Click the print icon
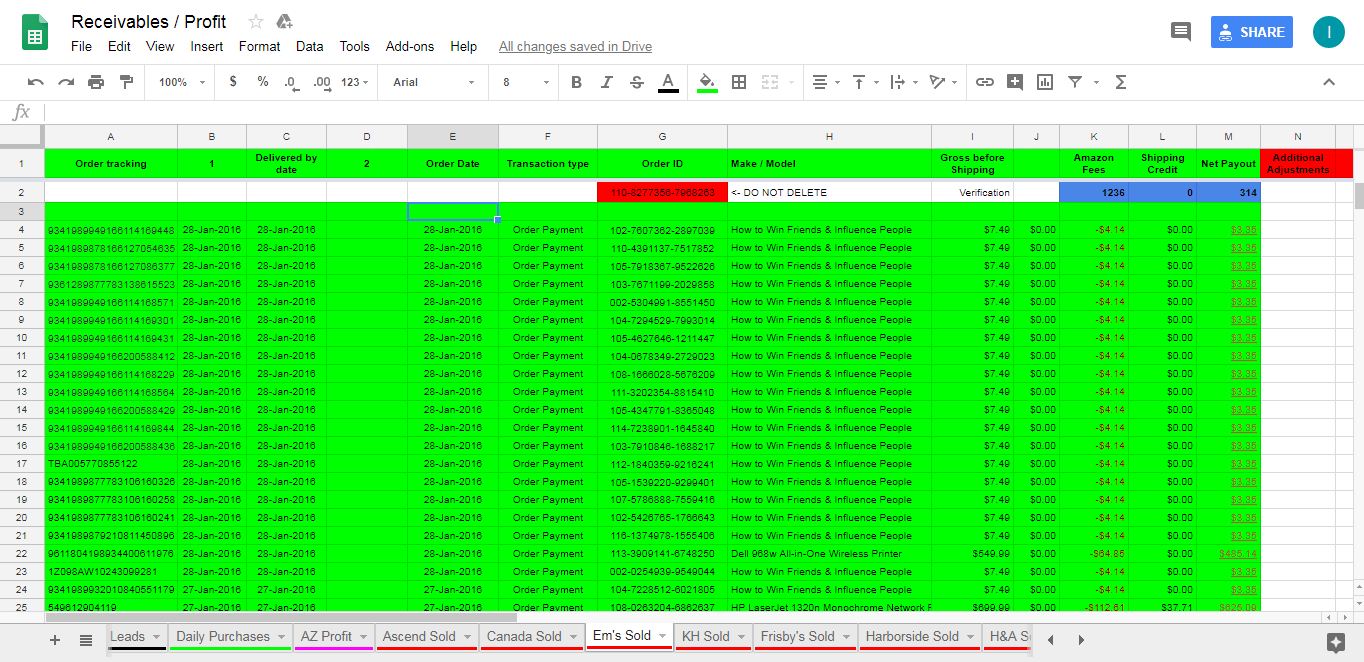1364x662 pixels. click(x=96, y=82)
